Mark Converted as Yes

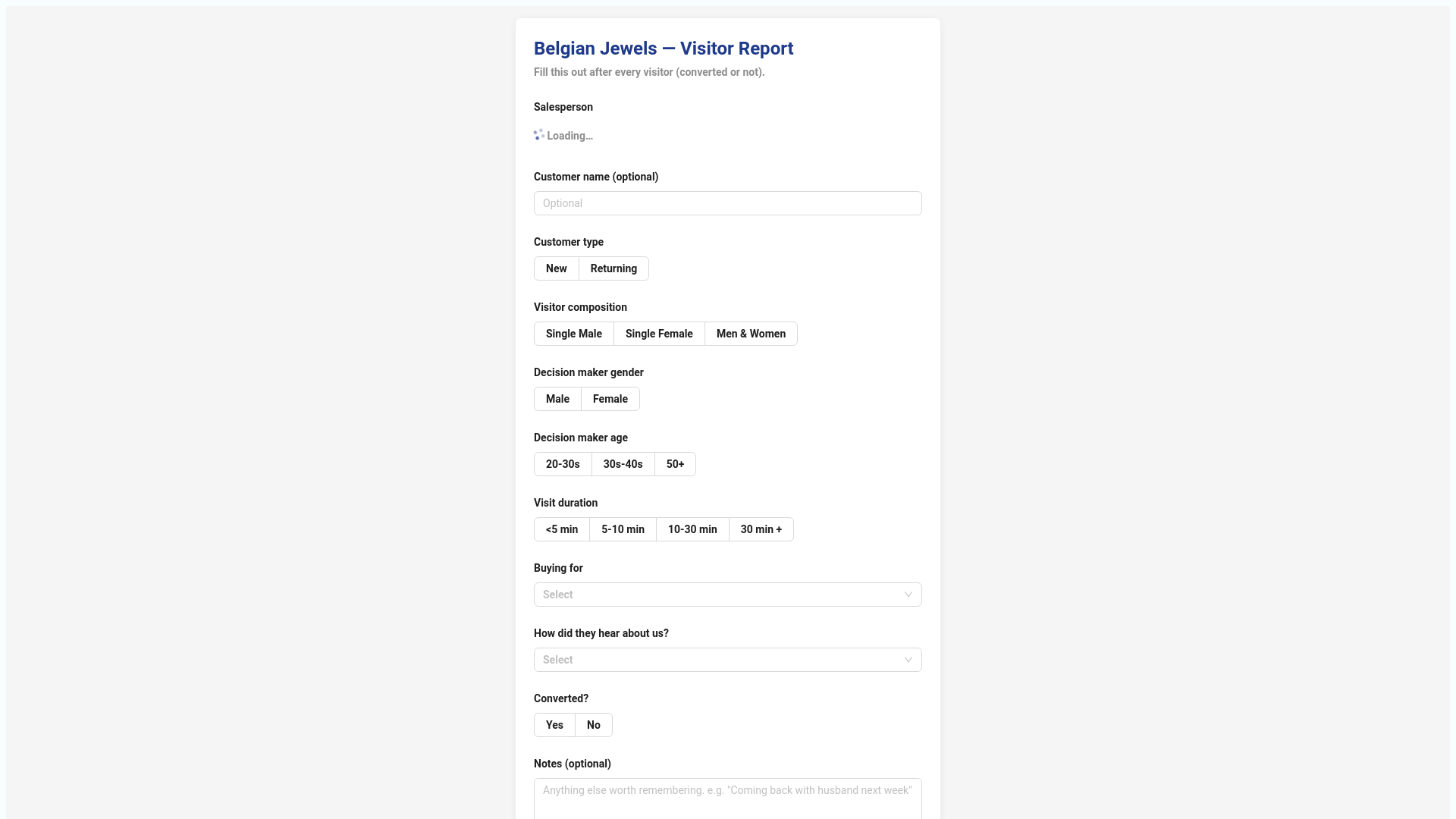(x=554, y=725)
